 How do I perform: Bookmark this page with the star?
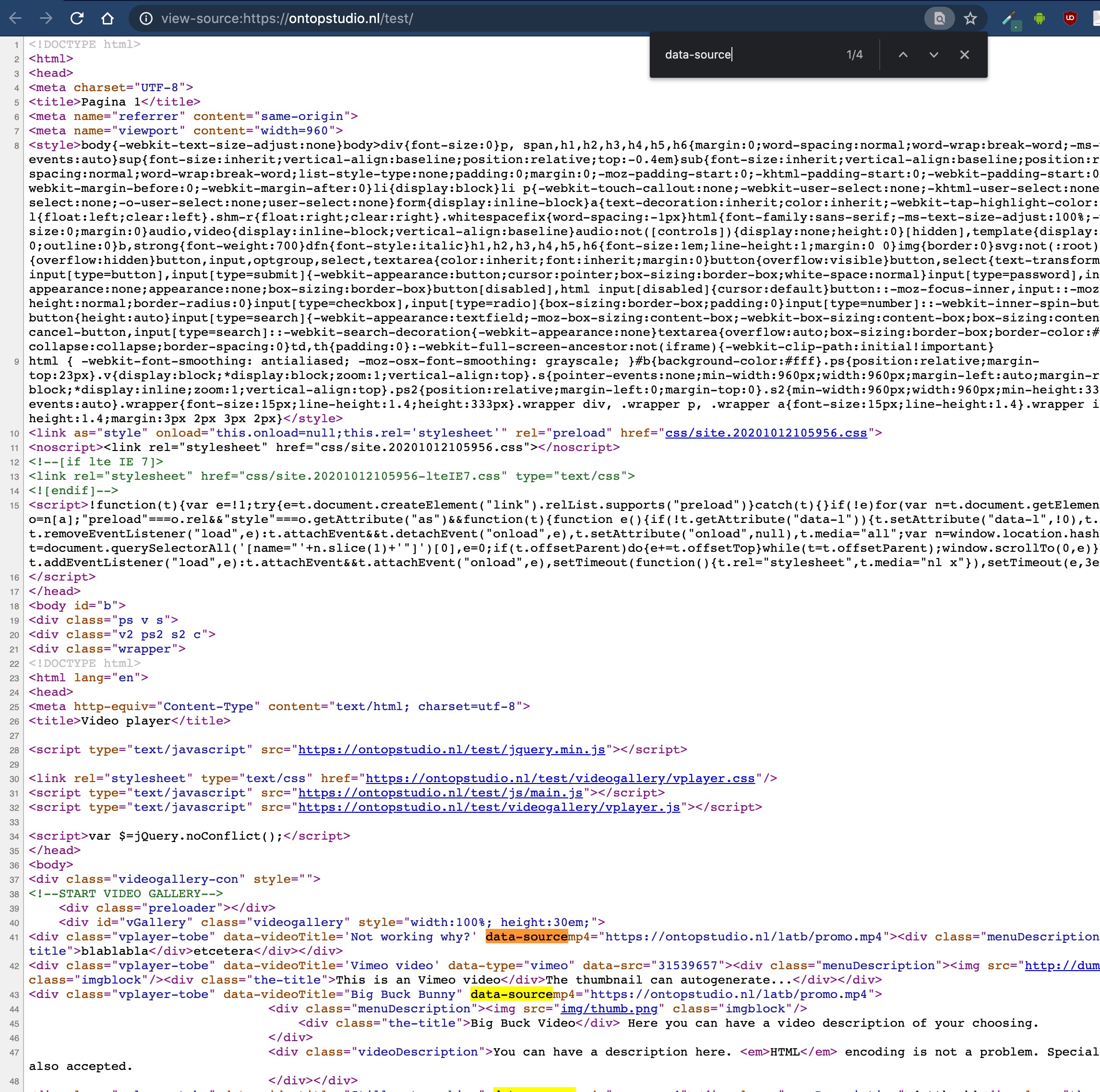tap(970, 19)
